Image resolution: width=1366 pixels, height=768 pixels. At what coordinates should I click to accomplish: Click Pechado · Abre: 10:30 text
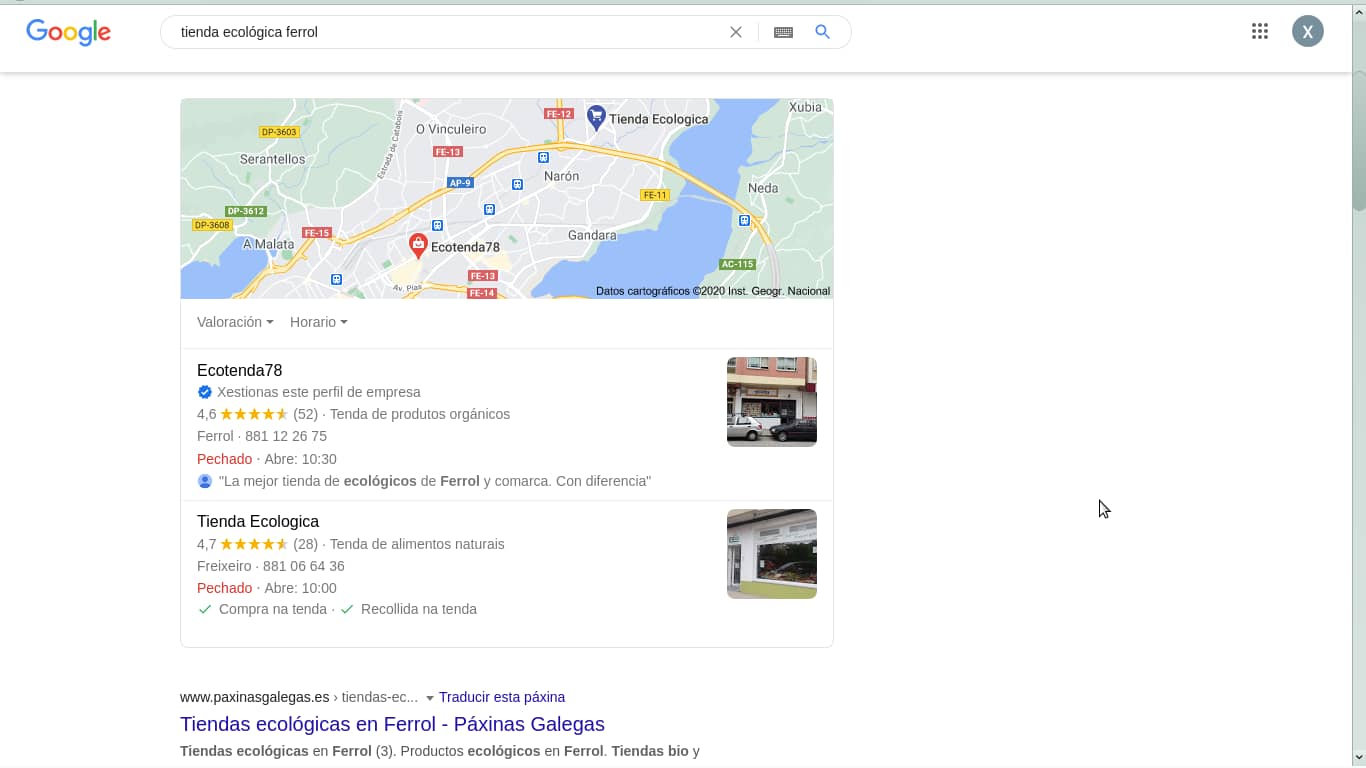pos(267,459)
